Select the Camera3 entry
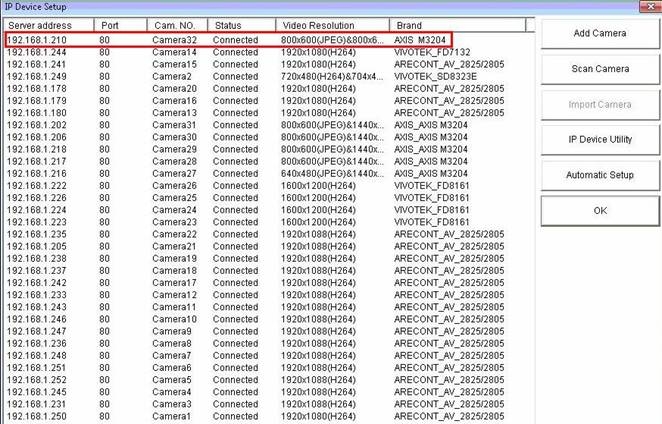662x424 pixels. [172, 405]
